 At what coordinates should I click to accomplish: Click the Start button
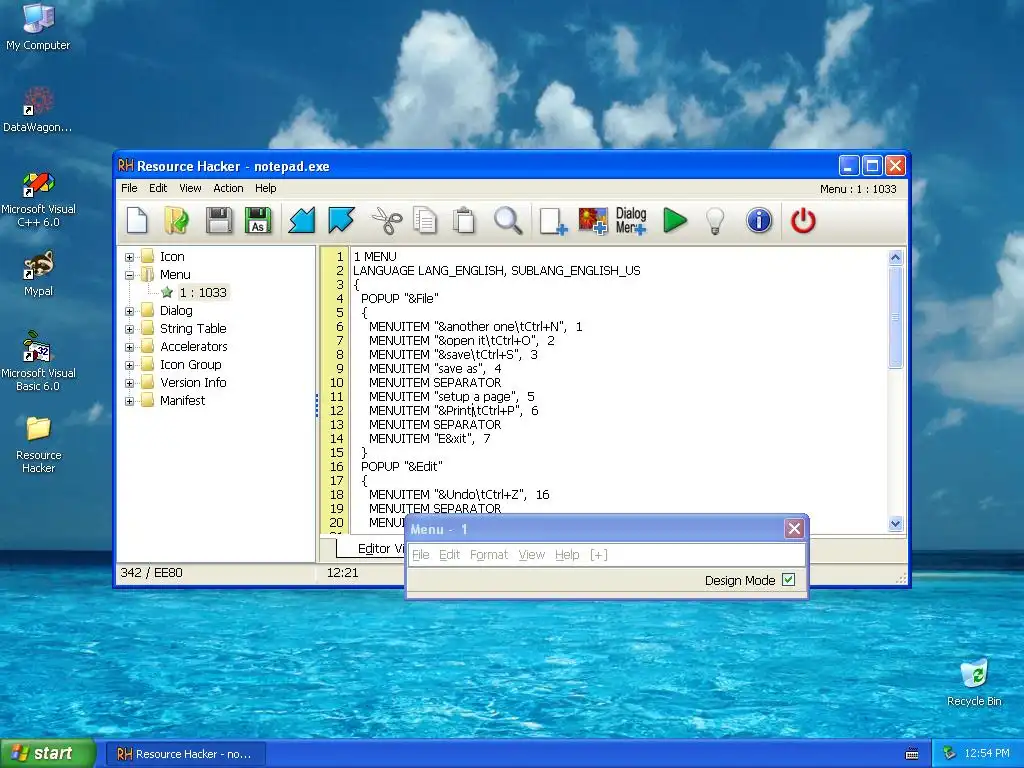[48, 753]
